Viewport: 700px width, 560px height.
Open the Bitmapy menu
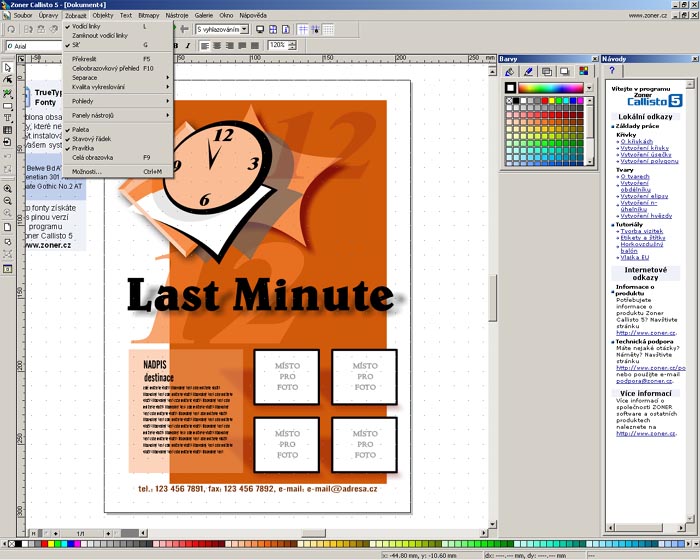point(148,16)
